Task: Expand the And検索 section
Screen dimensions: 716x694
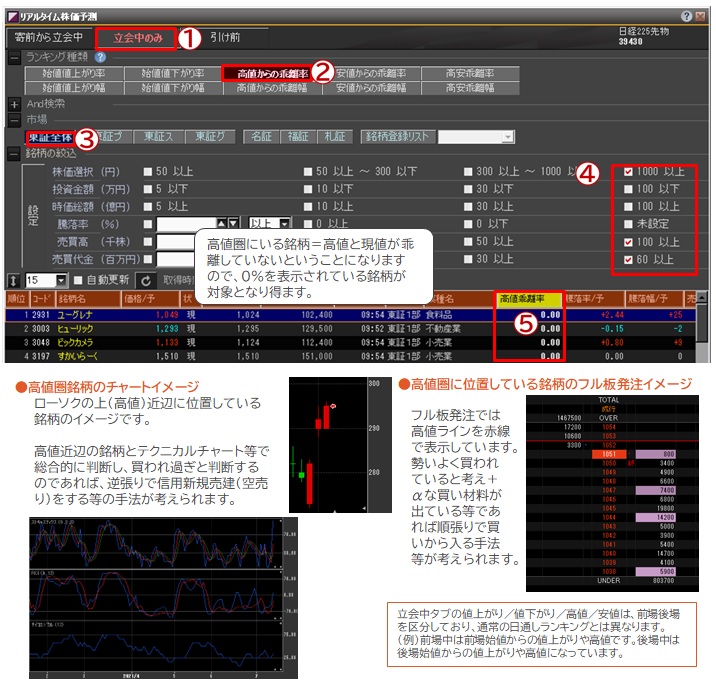Action: [x=15, y=105]
